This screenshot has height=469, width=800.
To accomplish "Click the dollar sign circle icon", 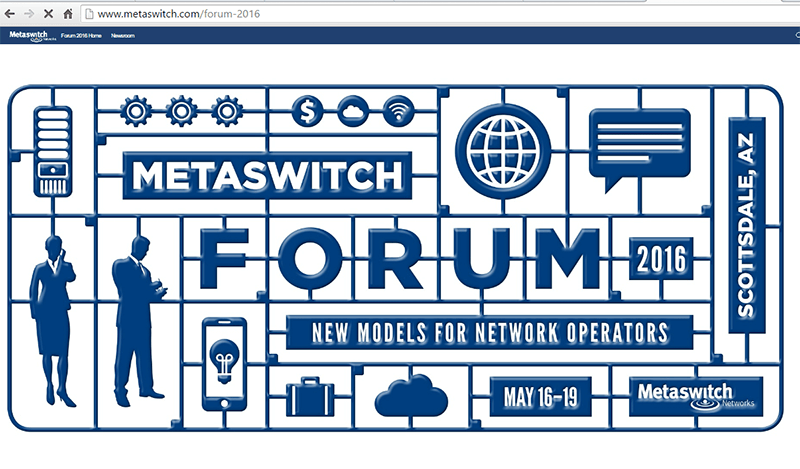I will point(308,111).
